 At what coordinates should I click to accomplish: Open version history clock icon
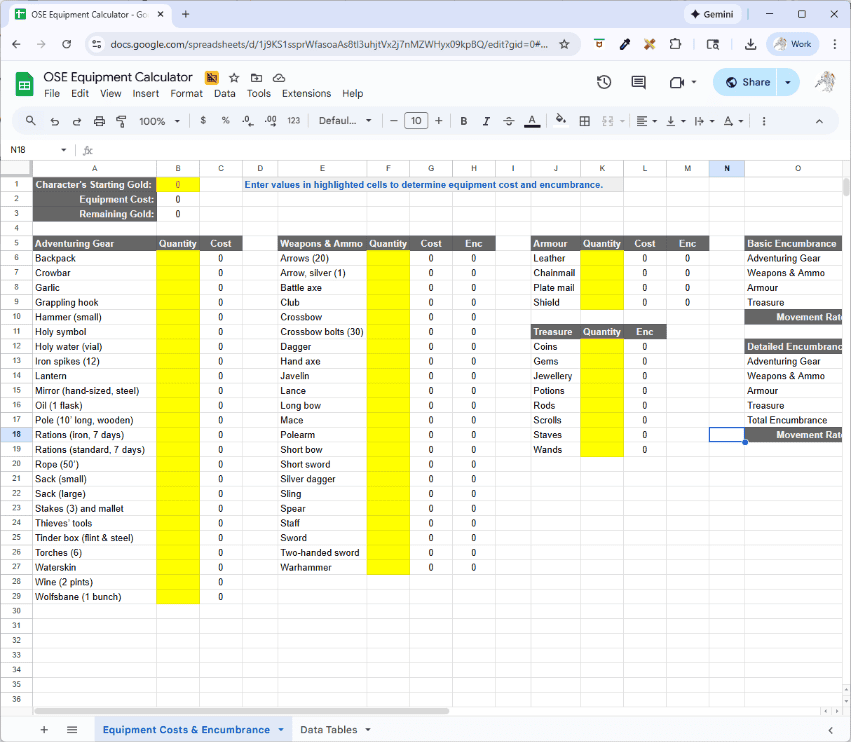pyautogui.click(x=604, y=82)
